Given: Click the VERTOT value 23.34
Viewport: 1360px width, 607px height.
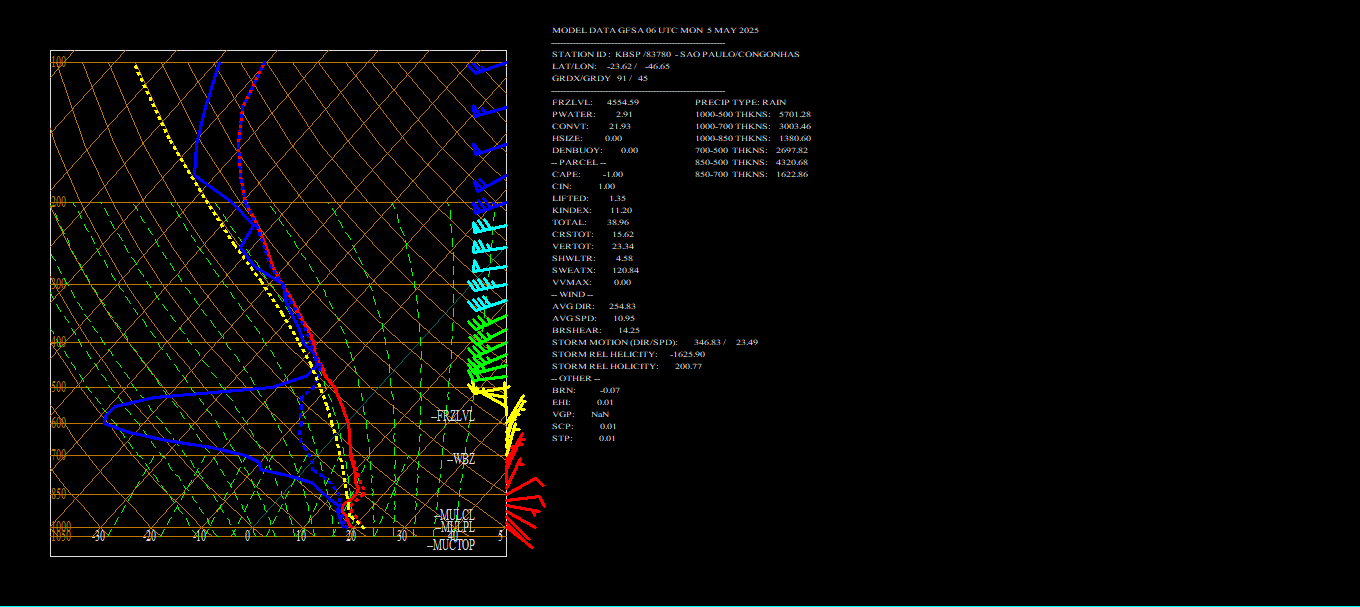Looking at the screenshot, I should (622, 246).
